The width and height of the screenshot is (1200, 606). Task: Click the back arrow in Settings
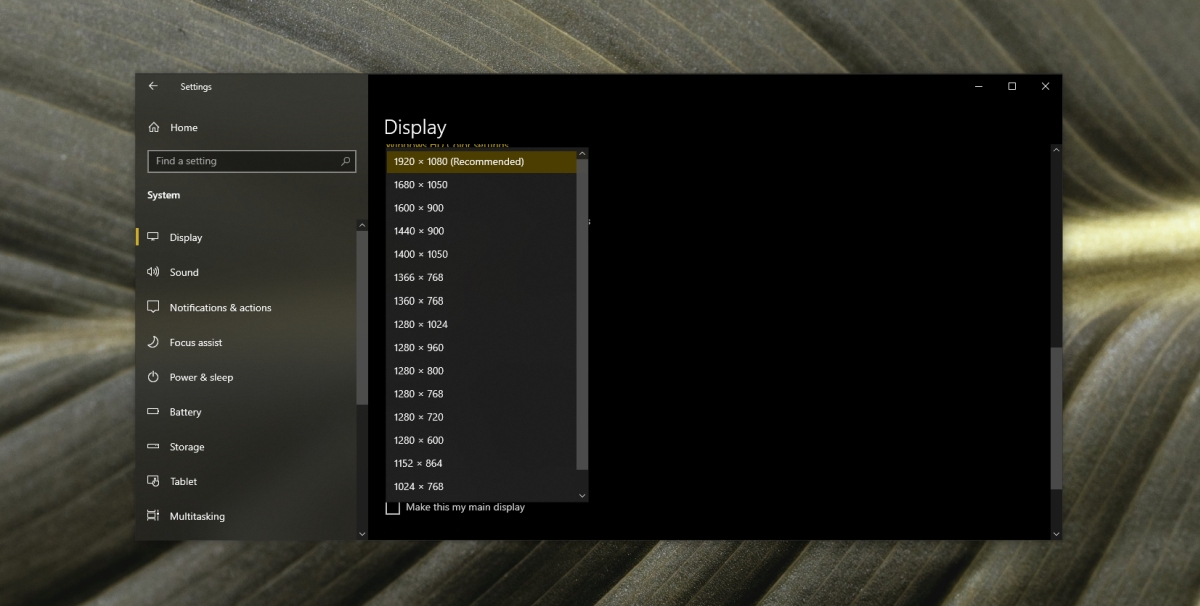click(x=153, y=86)
